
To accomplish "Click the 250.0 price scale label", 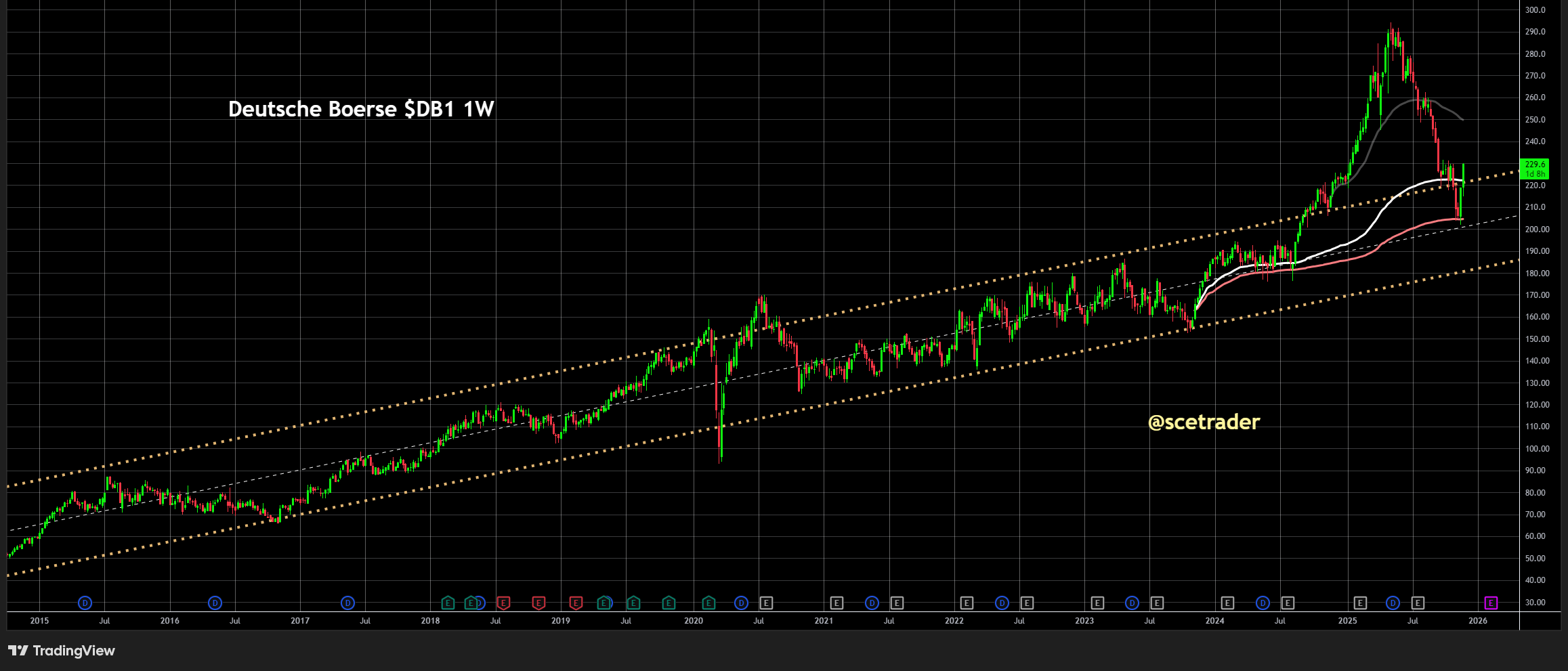I will [x=1535, y=120].
